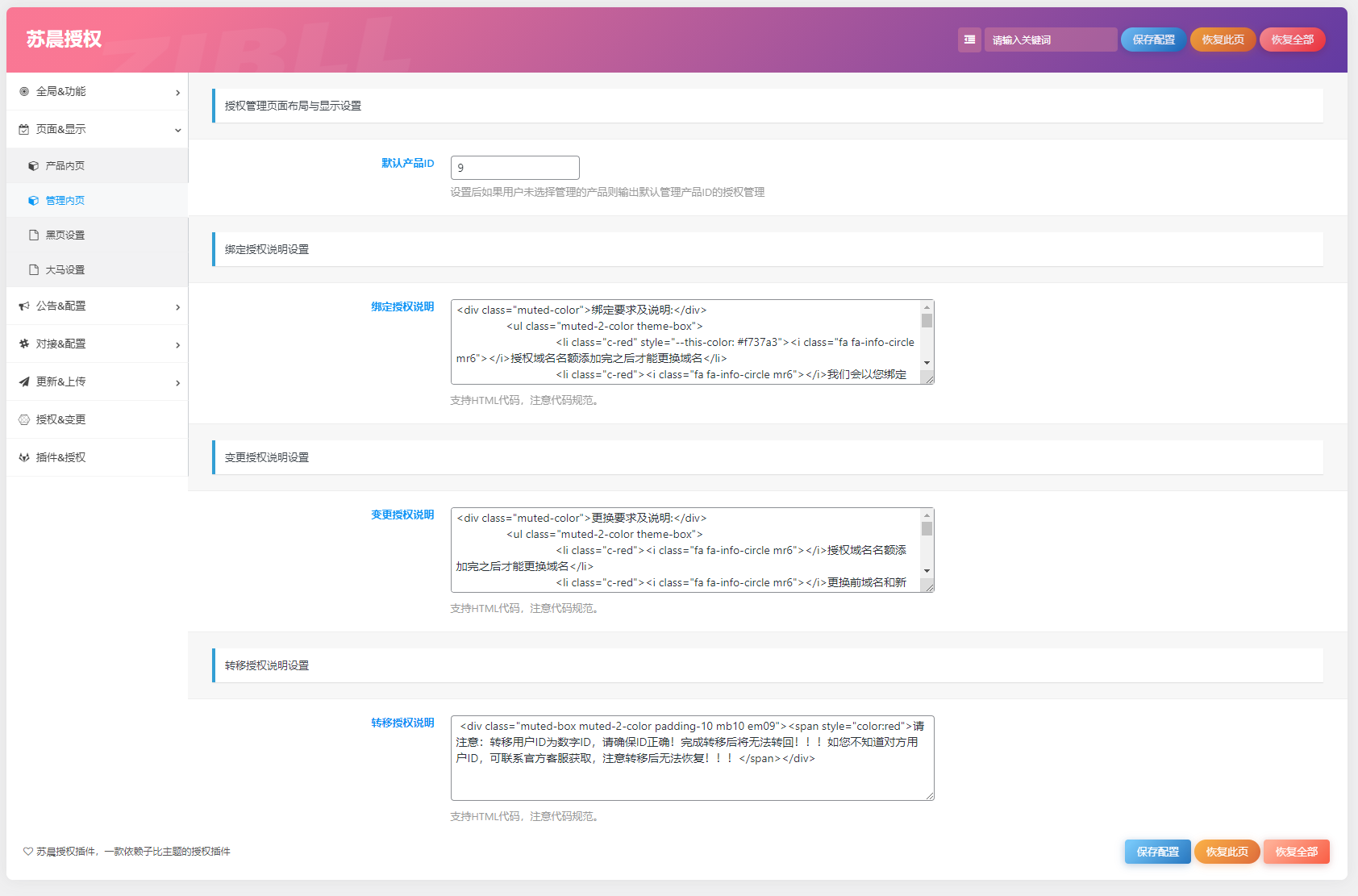Screen dimensions: 1358x896
Task: Expand the 公告&配置 chevron
Action: [178, 307]
